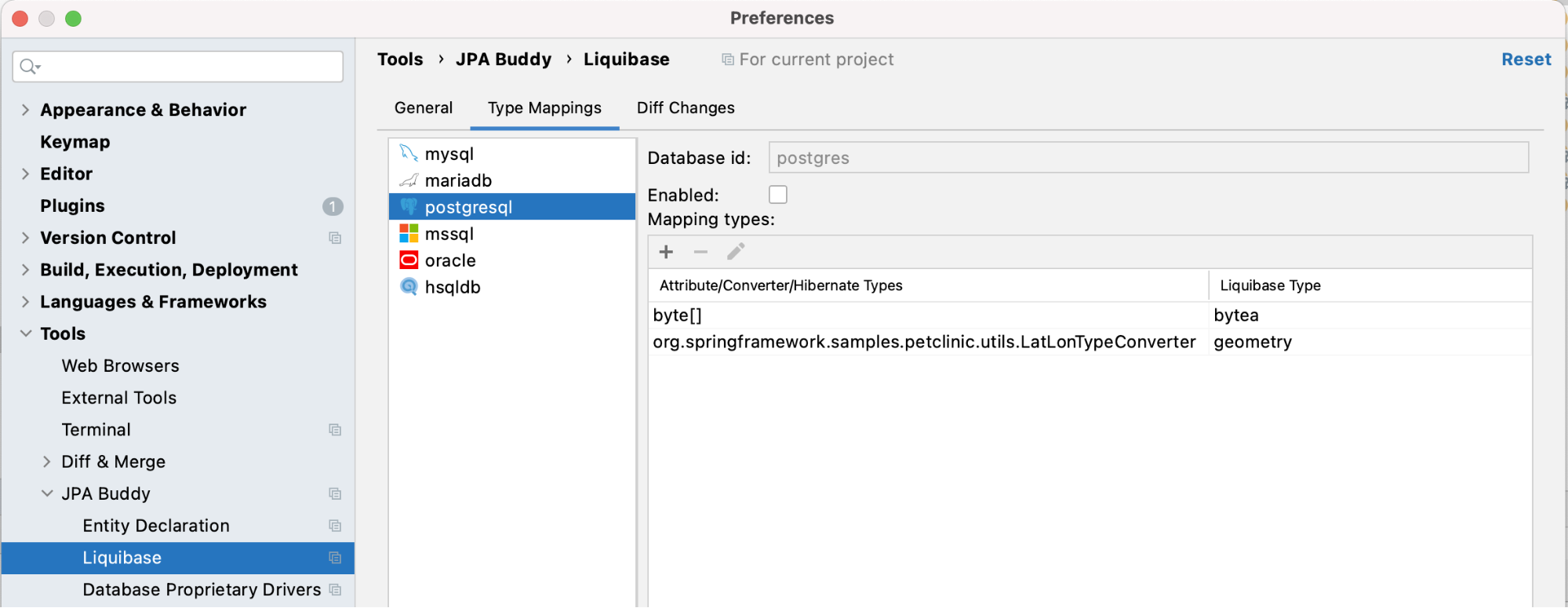Image resolution: width=1568 pixels, height=608 pixels.
Task: Click the Reset link
Action: (x=1526, y=60)
